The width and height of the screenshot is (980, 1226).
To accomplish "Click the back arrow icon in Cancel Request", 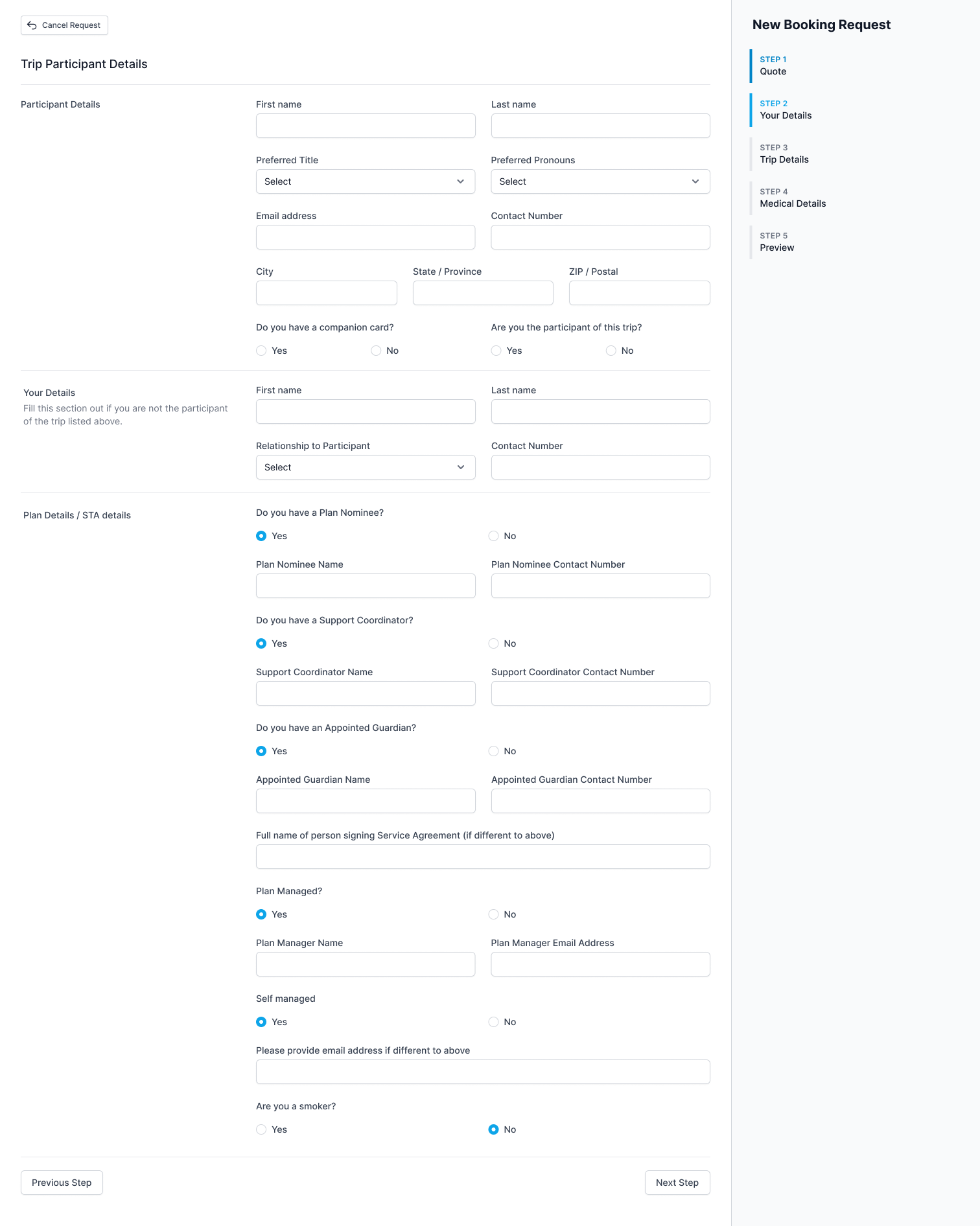I will tap(32, 25).
